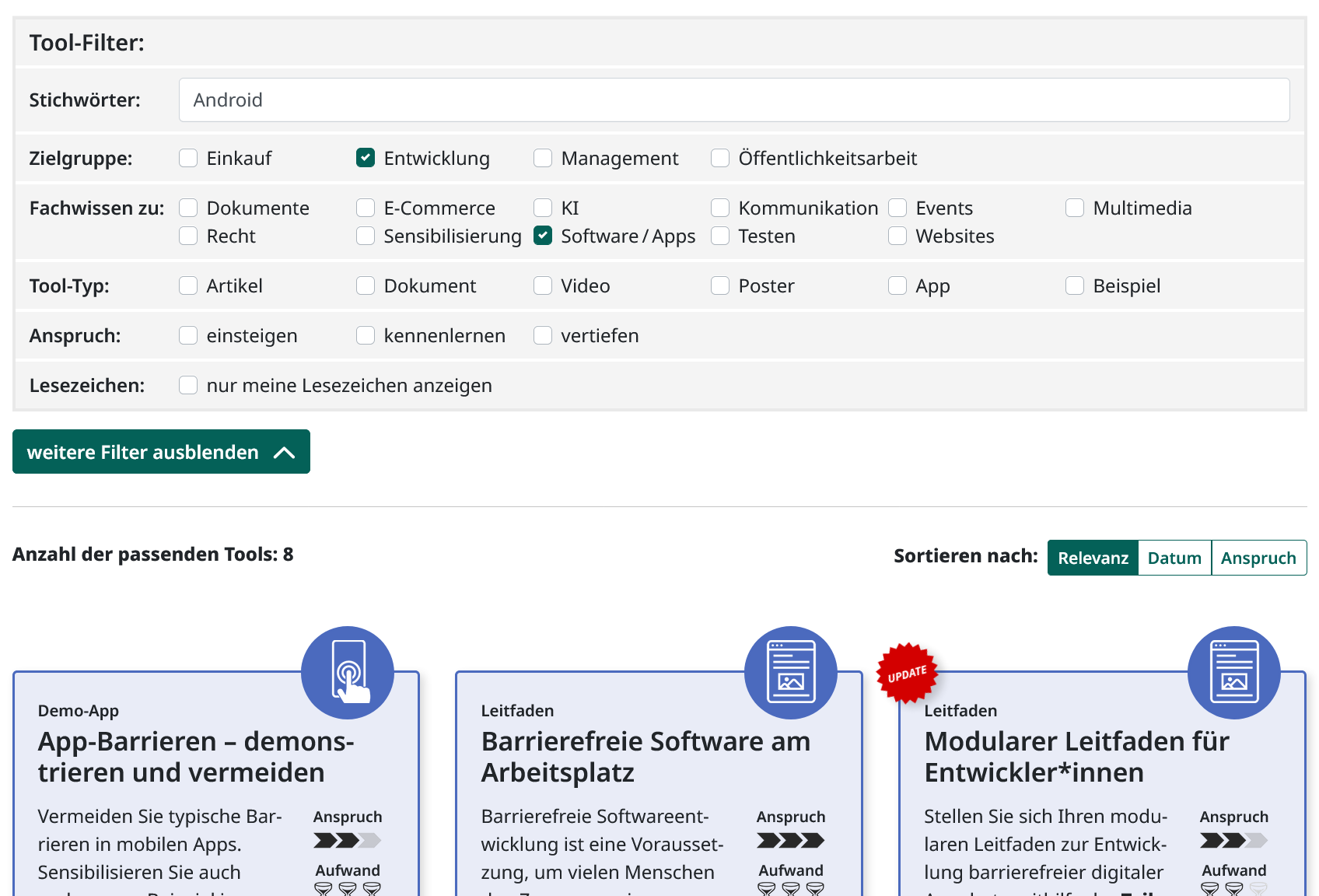Image resolution: width=1319 pixels, height=896 pixels.
Task: Click the red UPDATE badge
Action: pos(907,674)
